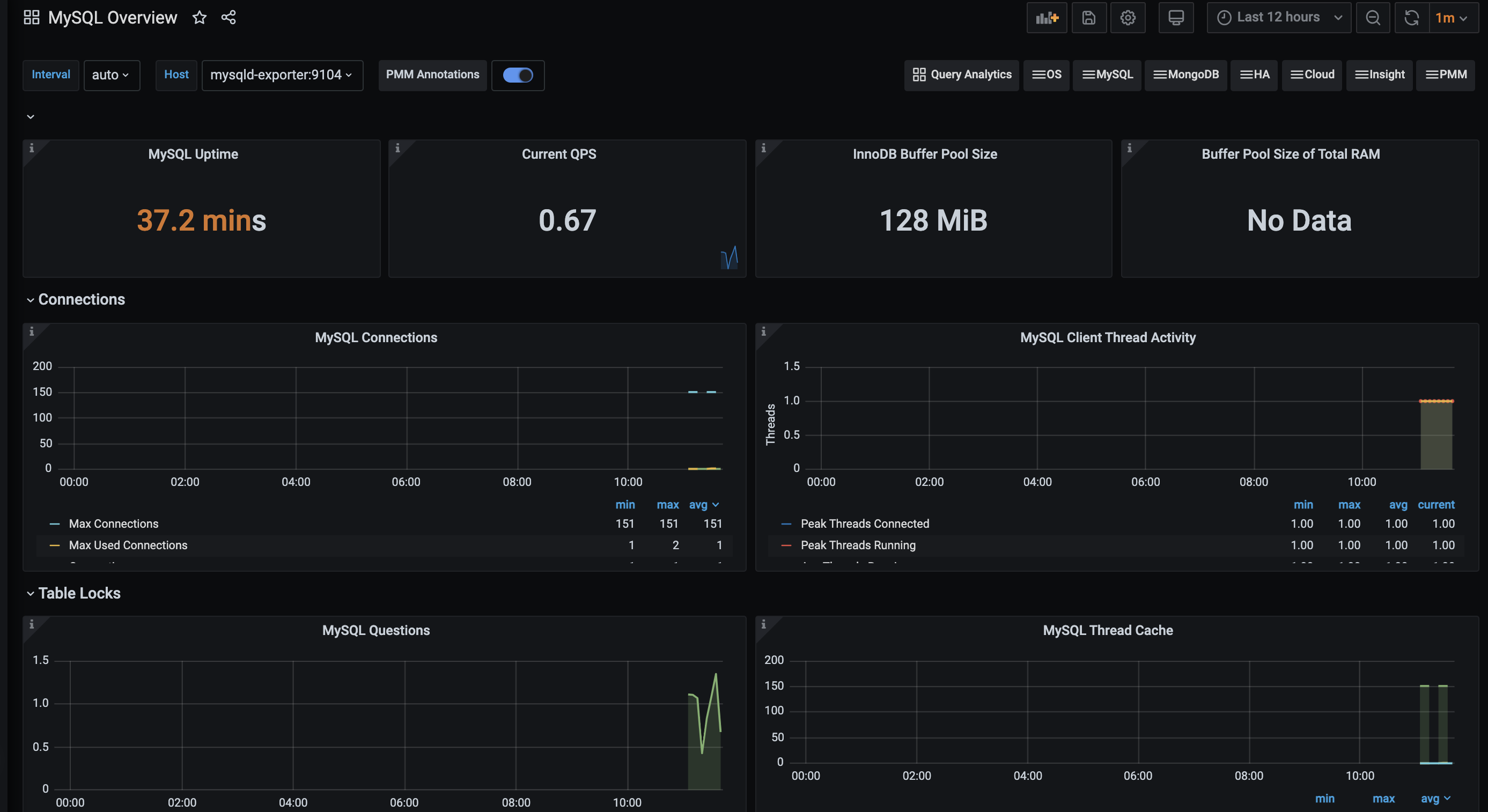Open info icon on MySQL Questions panel
Viewport: 1488px width, 812px height.
[x=32, y=624]
